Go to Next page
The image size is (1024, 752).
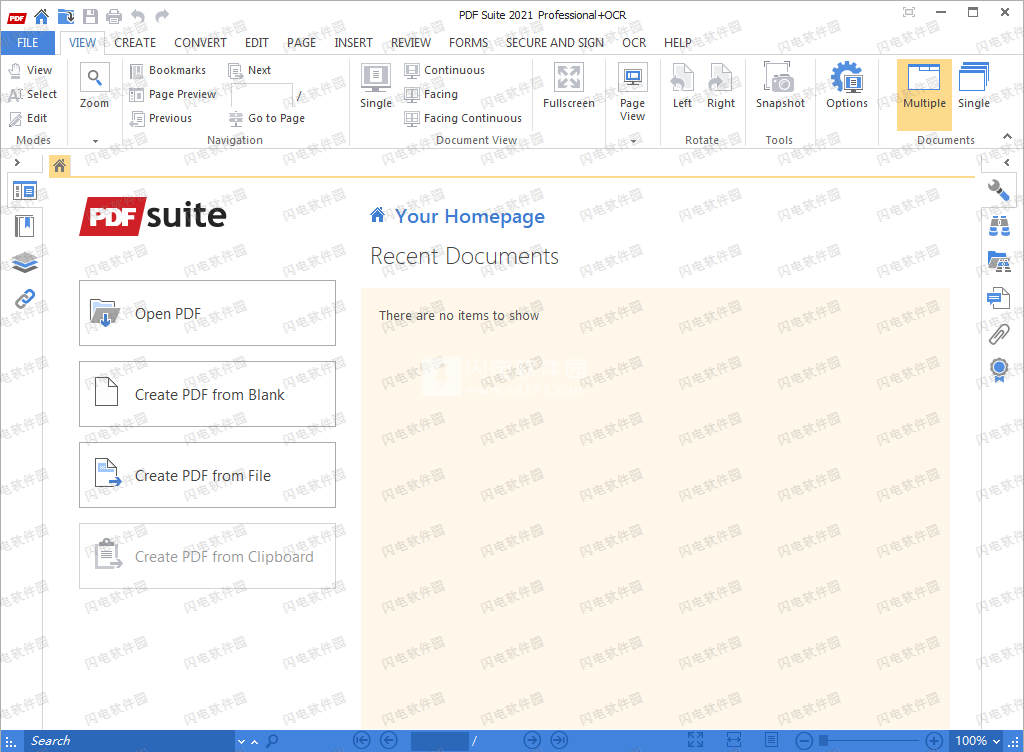[249, 70]
